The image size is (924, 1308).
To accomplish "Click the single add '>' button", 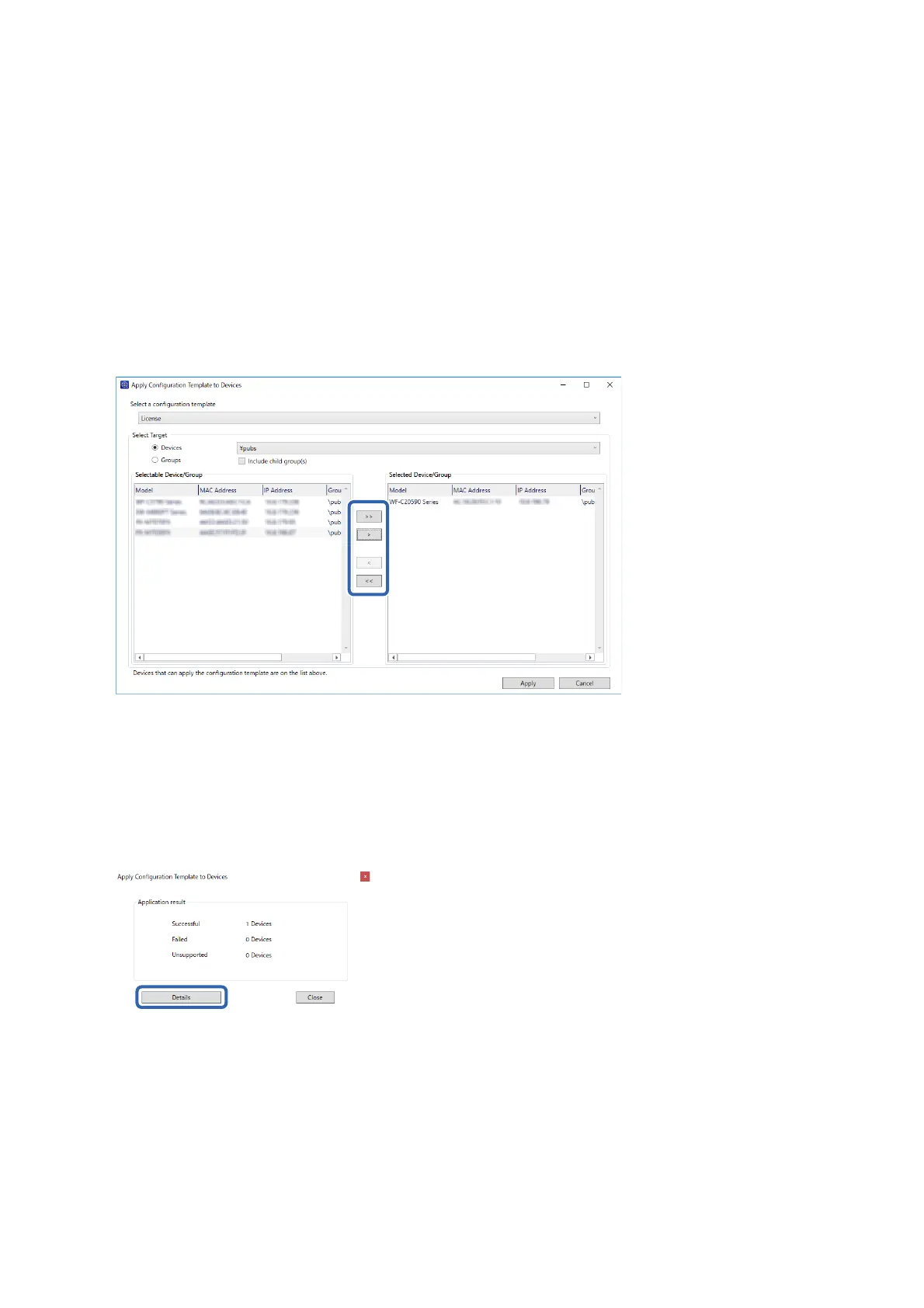I will (x=369, y=535).
